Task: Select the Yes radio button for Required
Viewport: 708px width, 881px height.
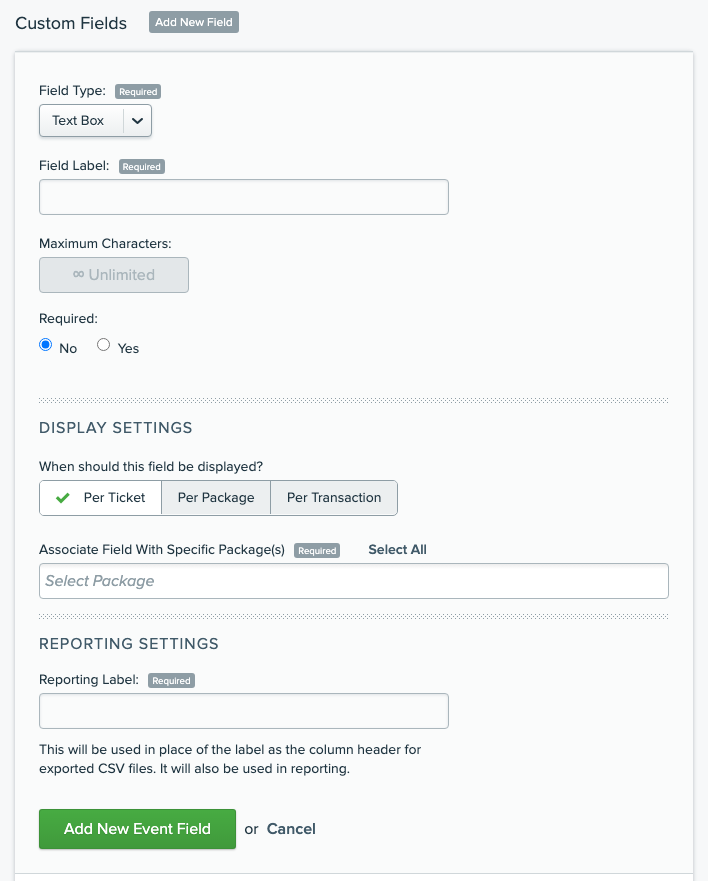Action: coord(103,344)
